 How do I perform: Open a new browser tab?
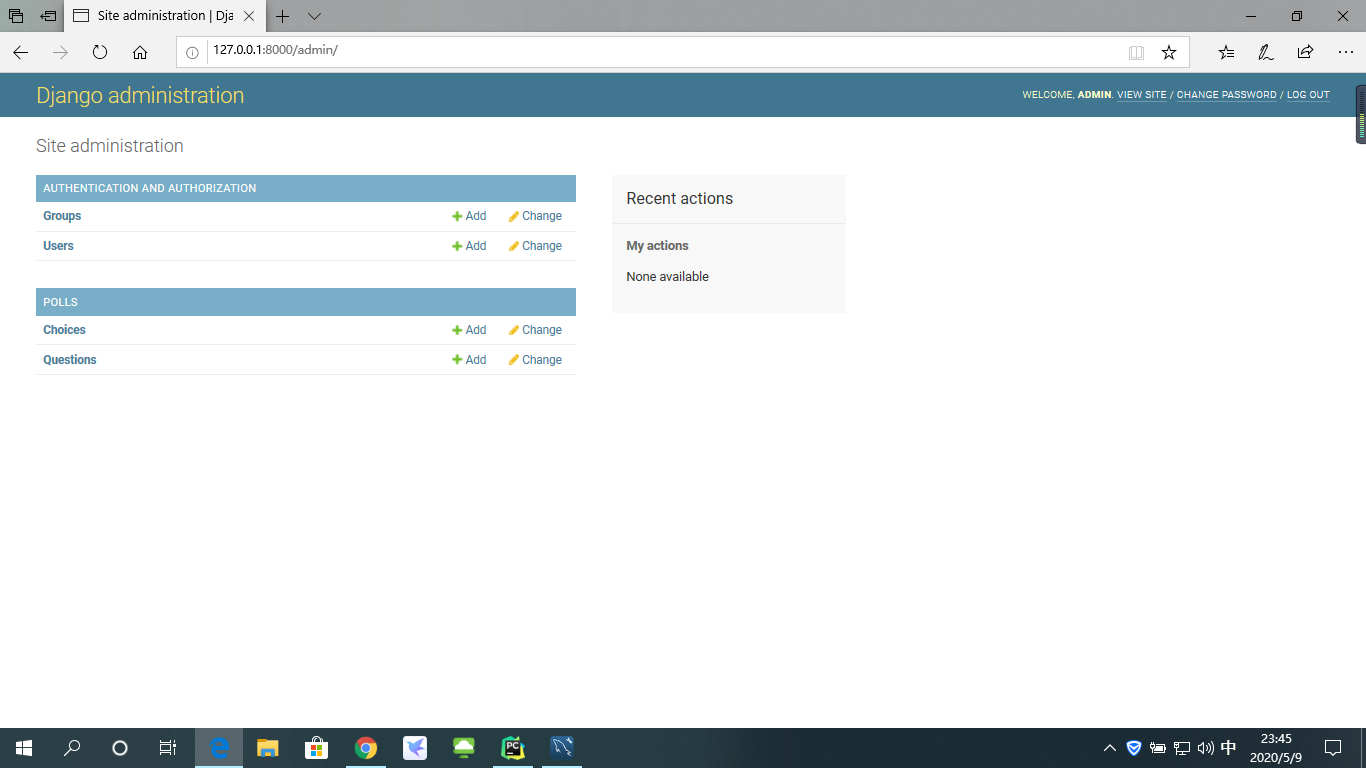point(283,16)
